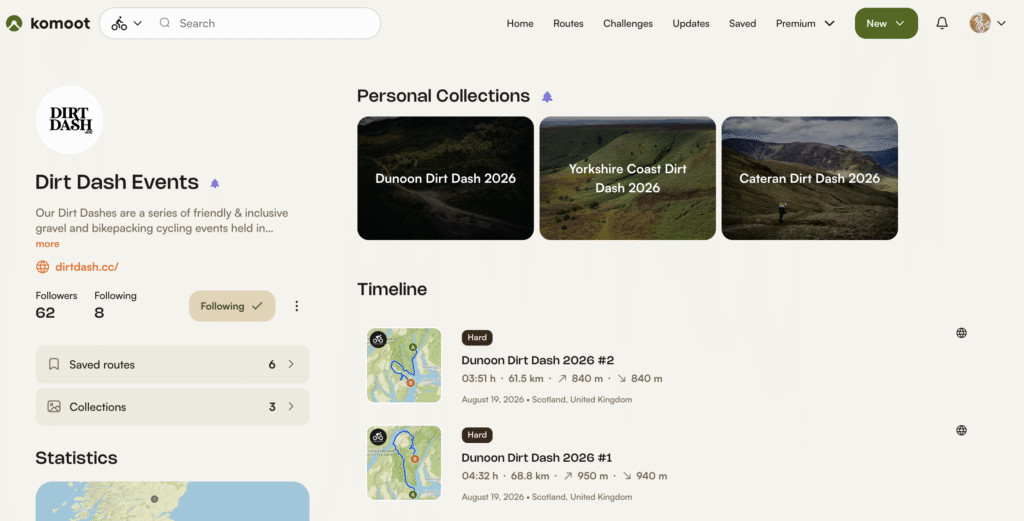This screenshot has height=521, width=1024.
Task: Click the 68.8 km distance text
Action: [532, 476]
